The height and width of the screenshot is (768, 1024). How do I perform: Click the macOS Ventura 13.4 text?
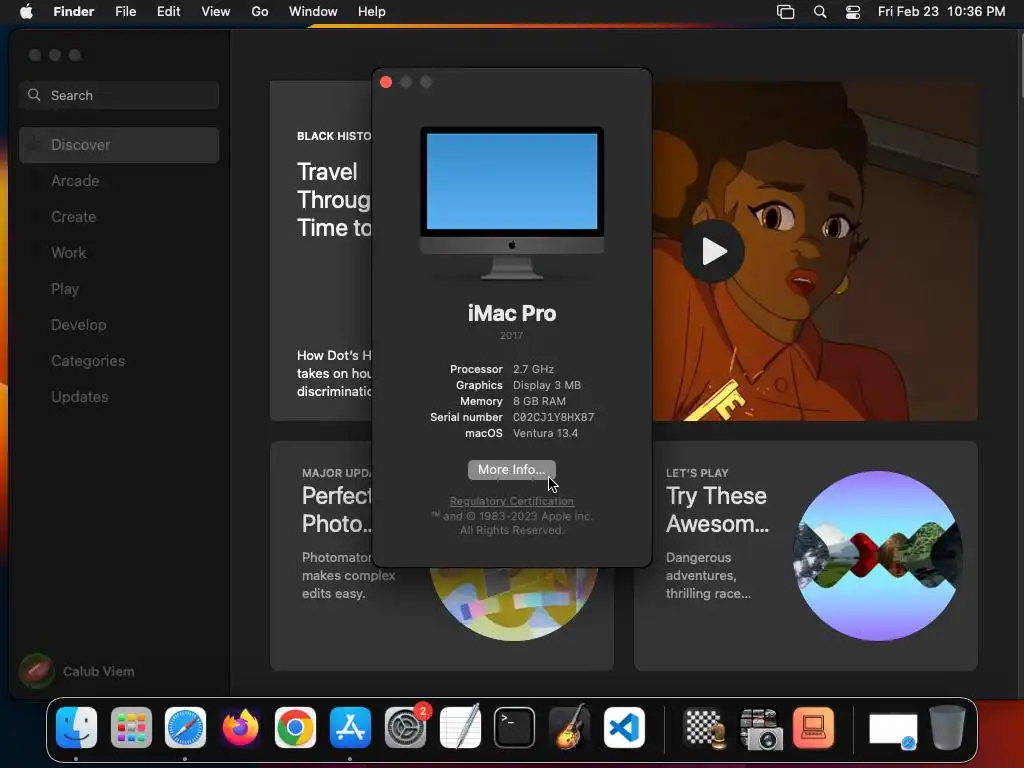[x=545, y=433]
